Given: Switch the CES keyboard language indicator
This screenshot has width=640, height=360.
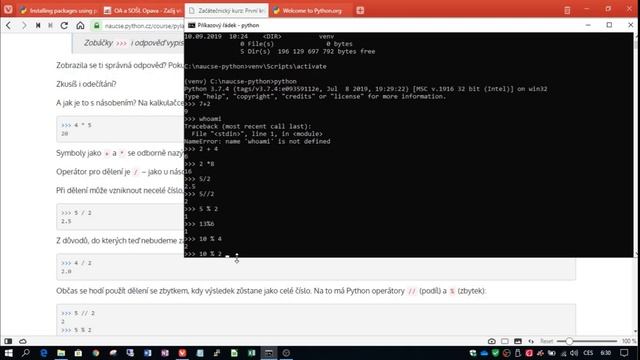Looking at the screenshot, I should (x=588, y=353).
